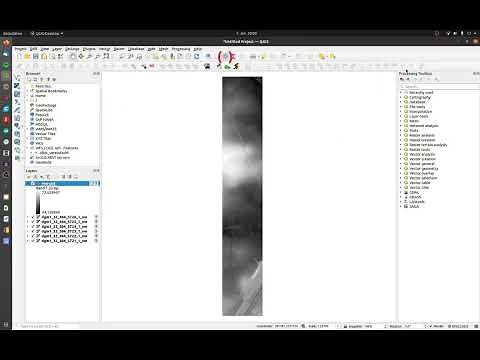This screenshot has width=480, height=360.
Task: Toggle visibility of dgm1_32_366_5726_1_nw layer
Action: point(33,217)
